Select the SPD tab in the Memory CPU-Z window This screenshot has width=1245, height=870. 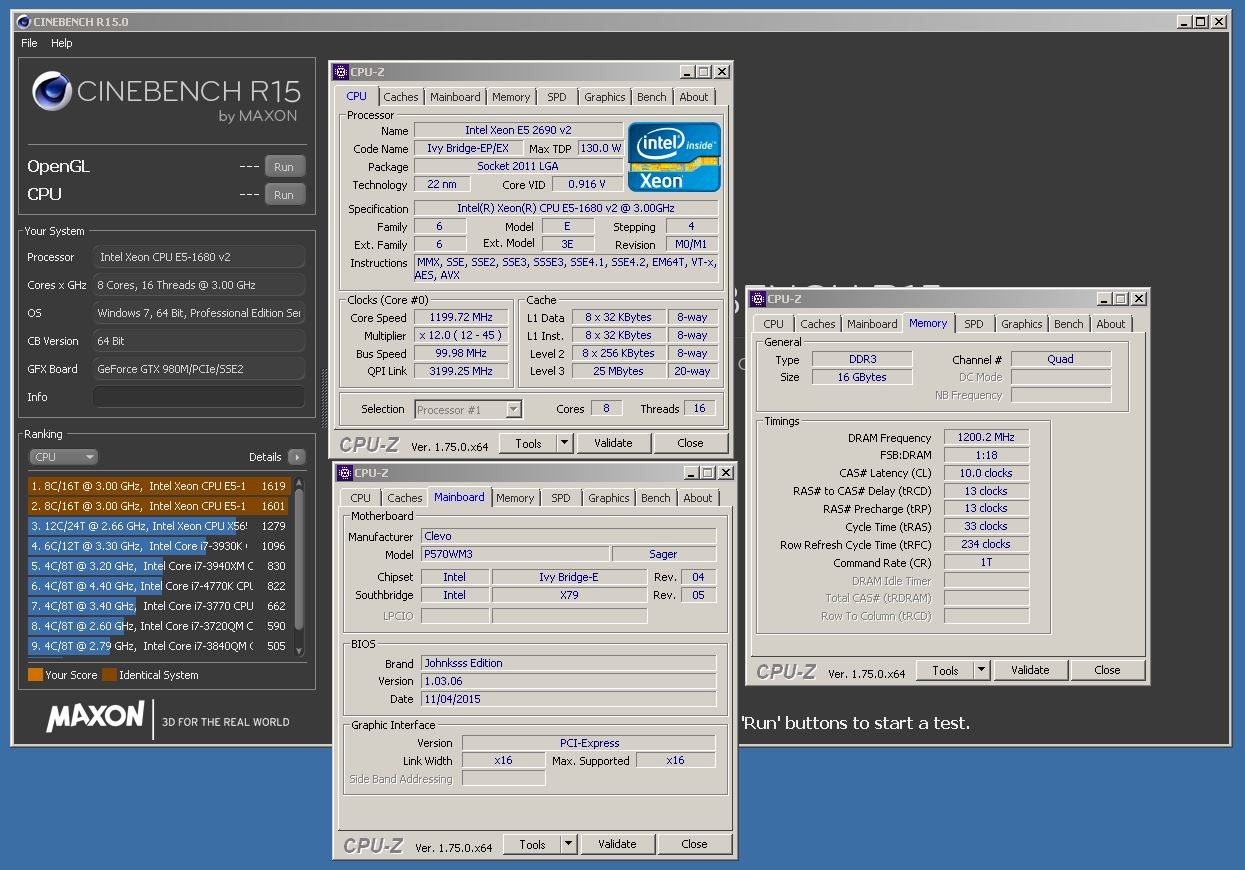pyautogui.click(x=974, y=324)
